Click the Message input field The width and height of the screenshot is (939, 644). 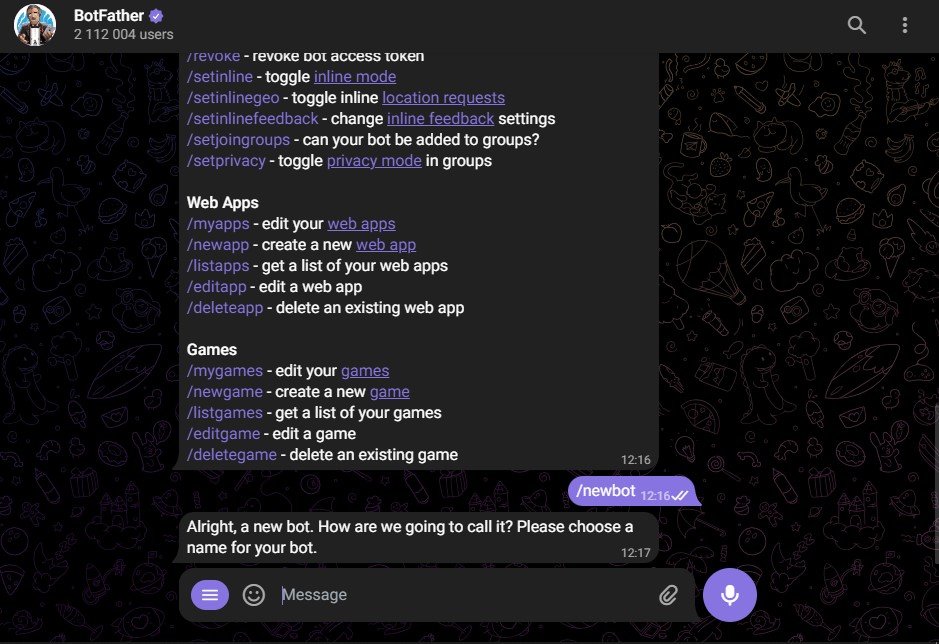(460, 595)
